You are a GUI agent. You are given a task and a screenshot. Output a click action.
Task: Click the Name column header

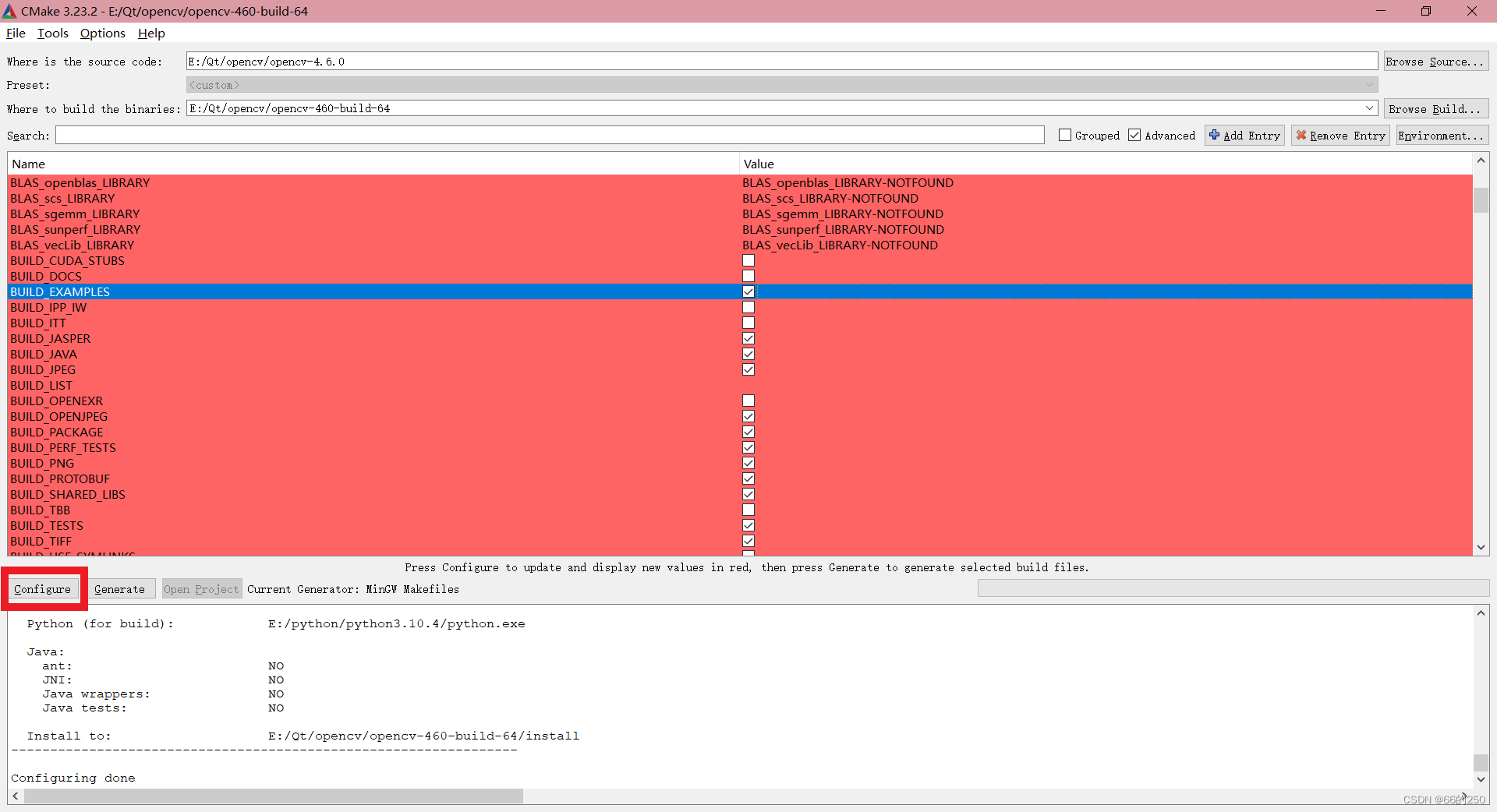click(373, 164)
